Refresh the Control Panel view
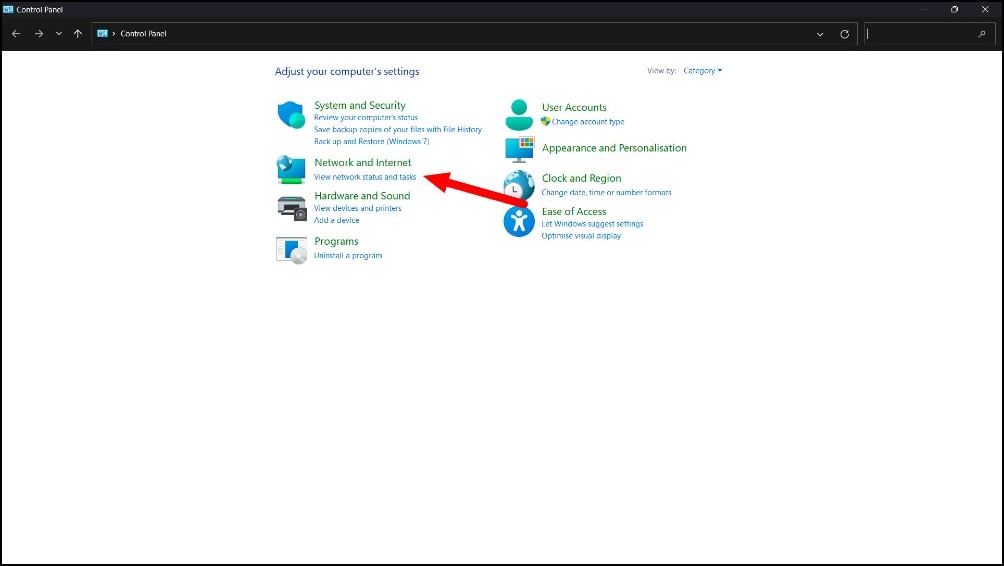Viewport: 1004px width, 566px height. tap(845, 34)
